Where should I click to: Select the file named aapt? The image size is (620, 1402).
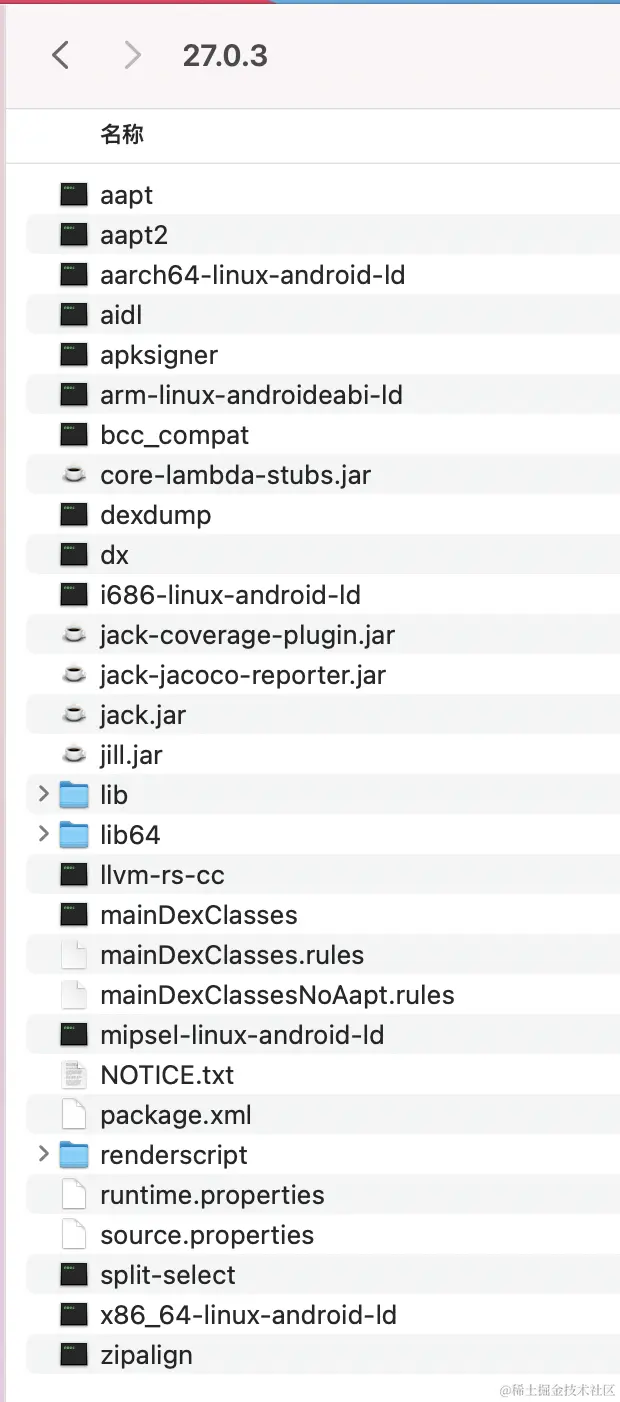[x=126, y=195]
